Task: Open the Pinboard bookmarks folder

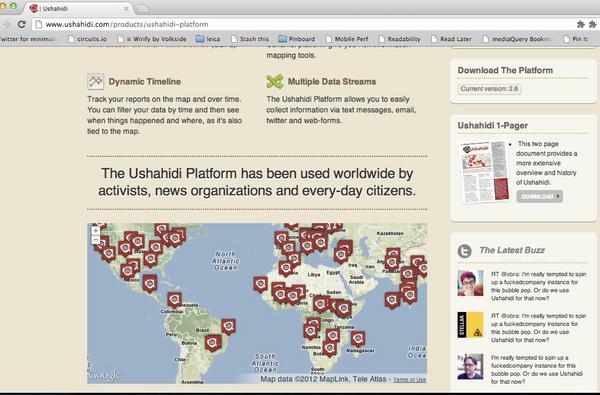Action: pos(297,39)
